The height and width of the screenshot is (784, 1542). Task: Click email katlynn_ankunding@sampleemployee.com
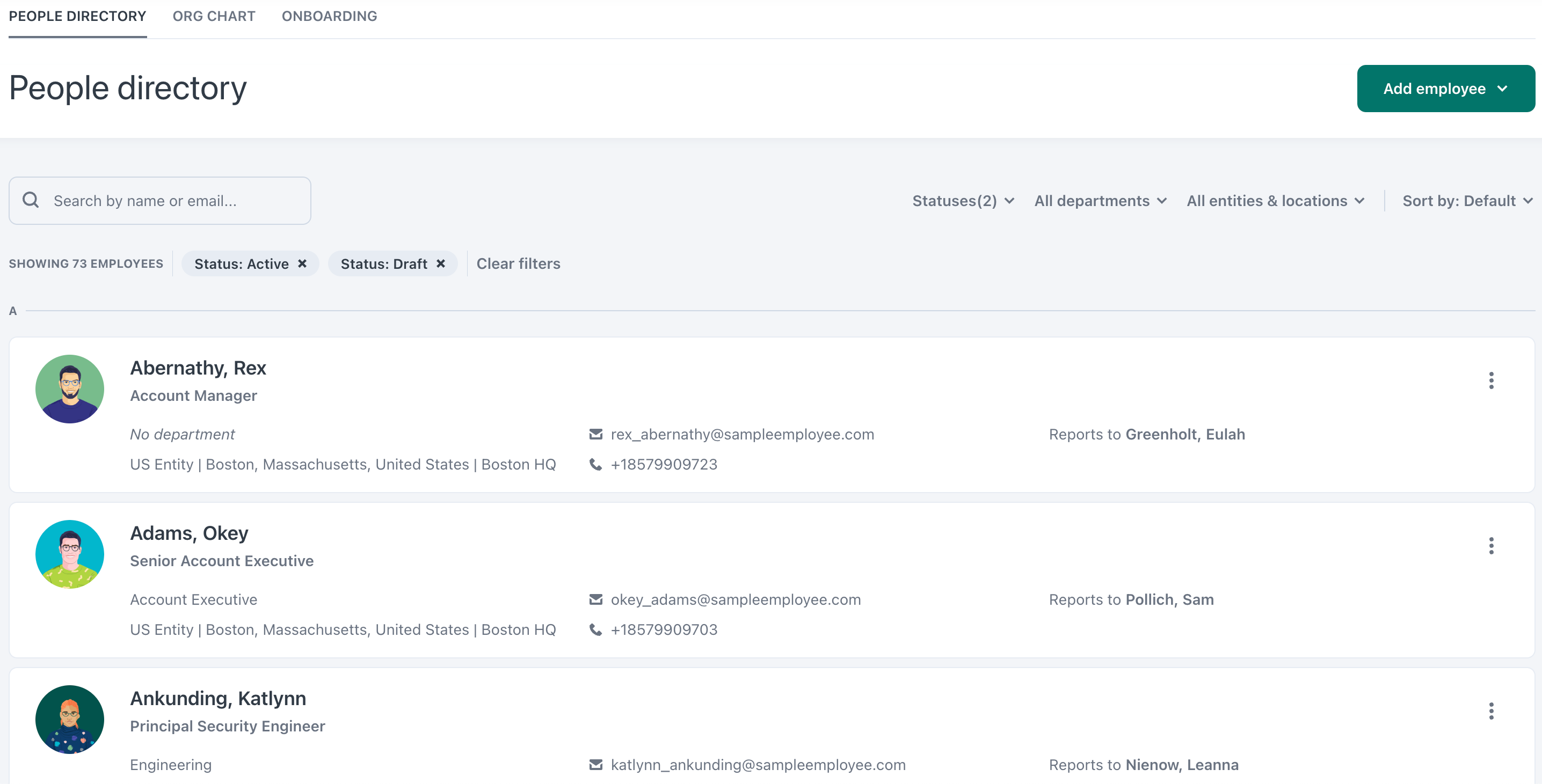point(758,764)
